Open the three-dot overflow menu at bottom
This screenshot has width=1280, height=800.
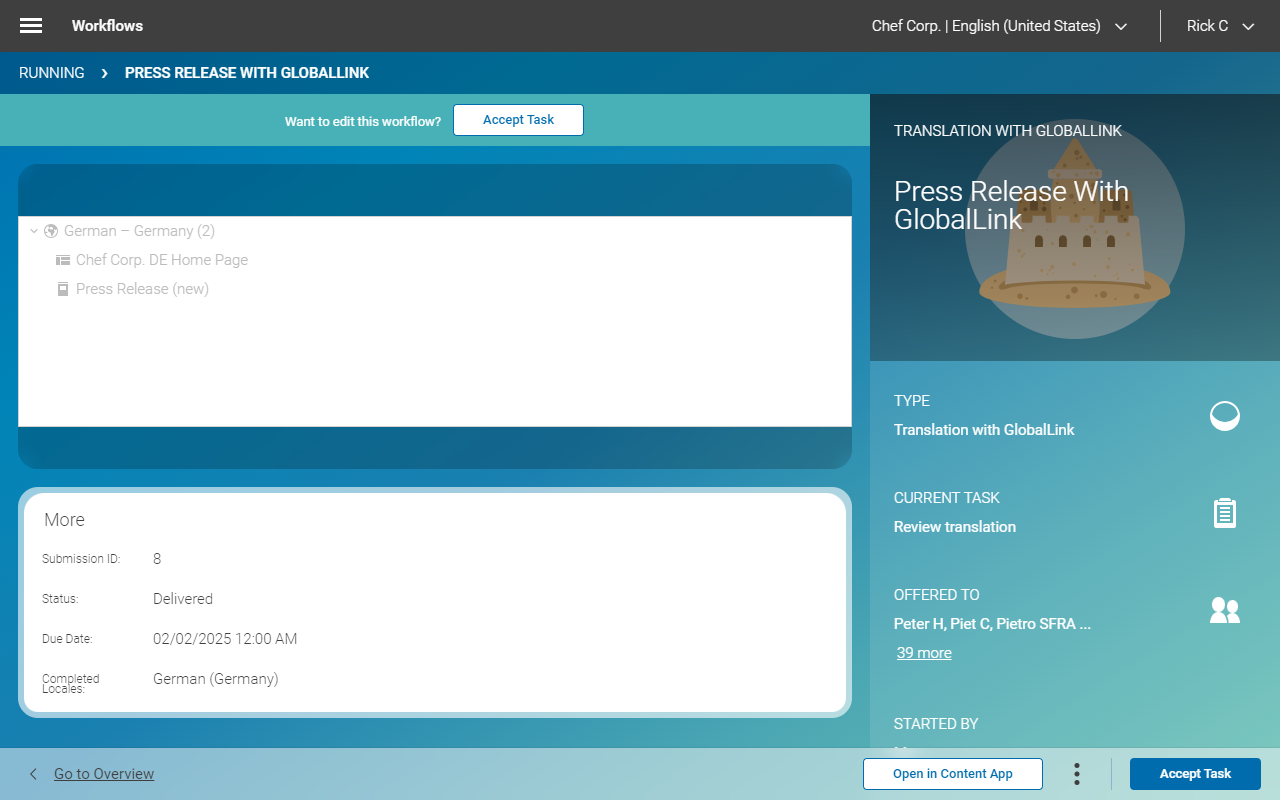click(x=1076, y=773)
